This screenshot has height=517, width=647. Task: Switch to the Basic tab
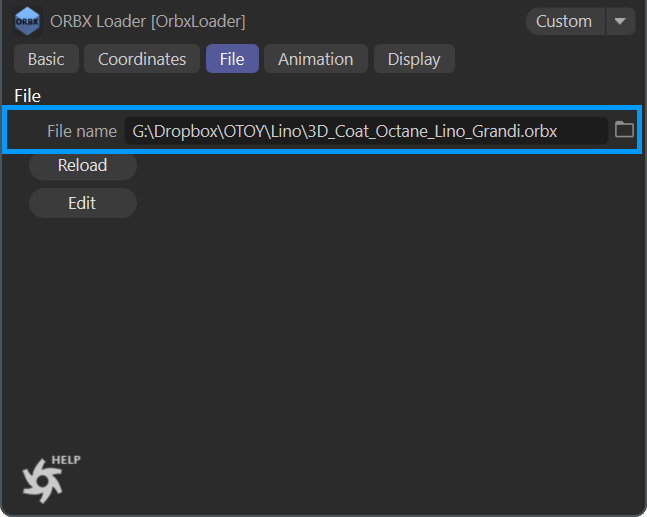tap(46, 59)
